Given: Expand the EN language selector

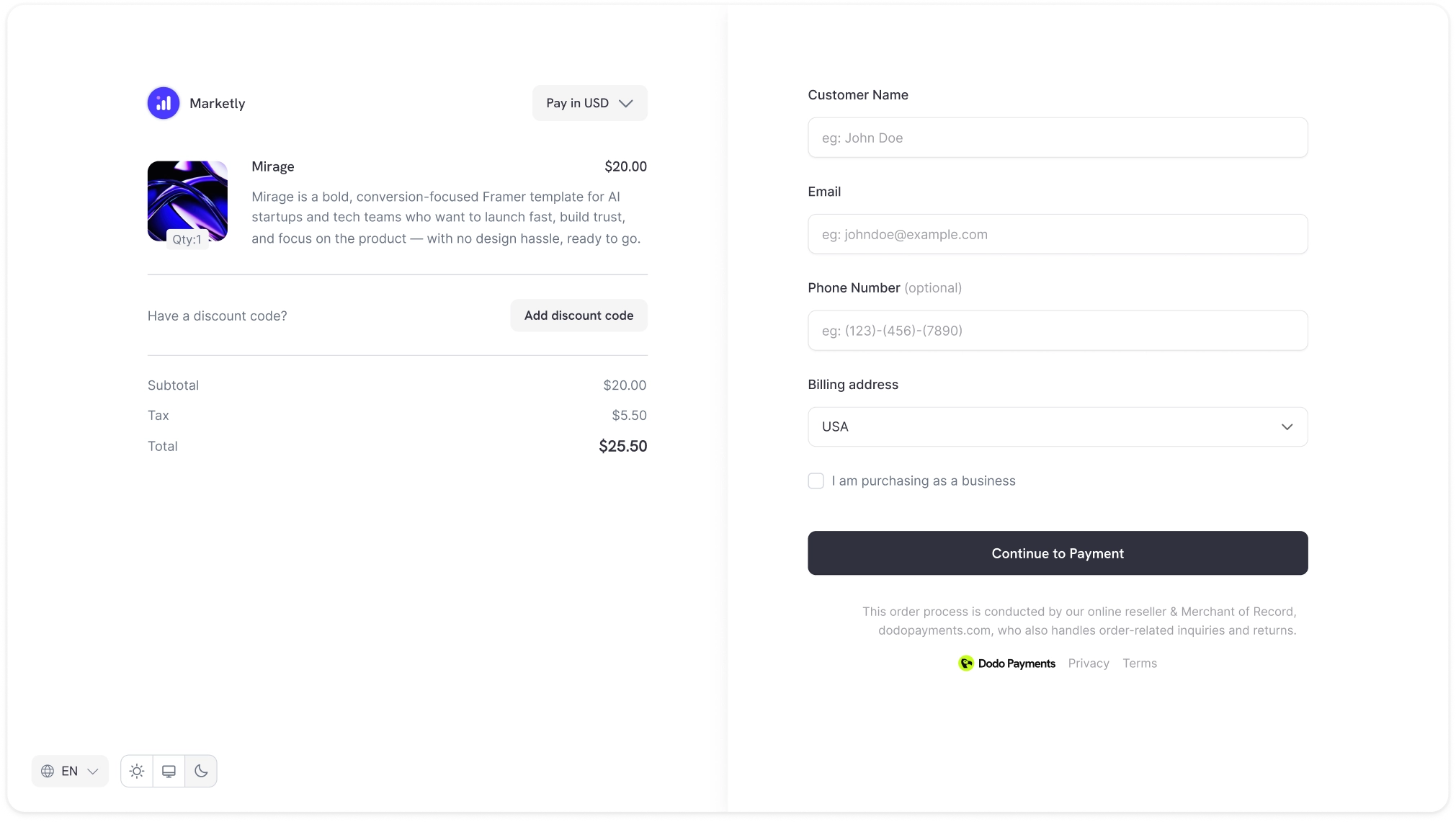Looking at the screenshot, I should click(x=69, y=770).
